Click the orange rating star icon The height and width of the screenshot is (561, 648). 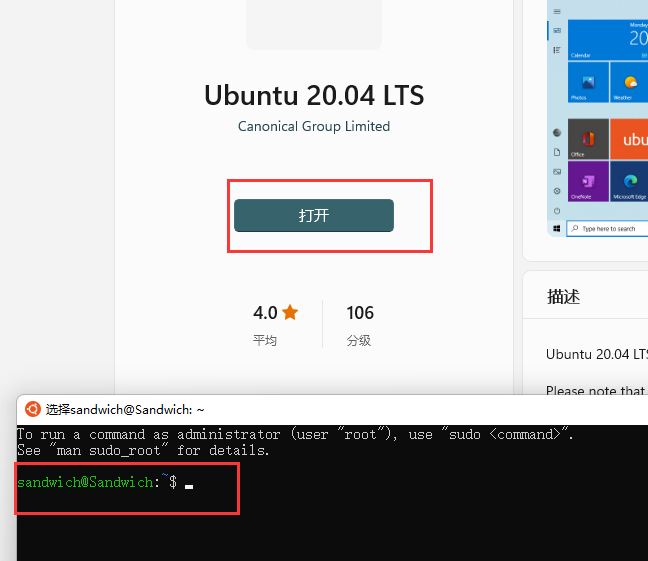290,312
